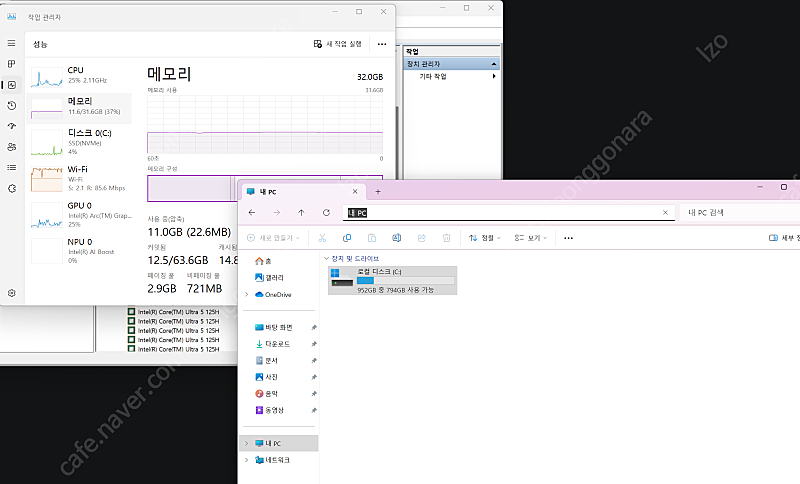
Task: Select Performance page icon in Task Manager sidebar
Action: 12,85
